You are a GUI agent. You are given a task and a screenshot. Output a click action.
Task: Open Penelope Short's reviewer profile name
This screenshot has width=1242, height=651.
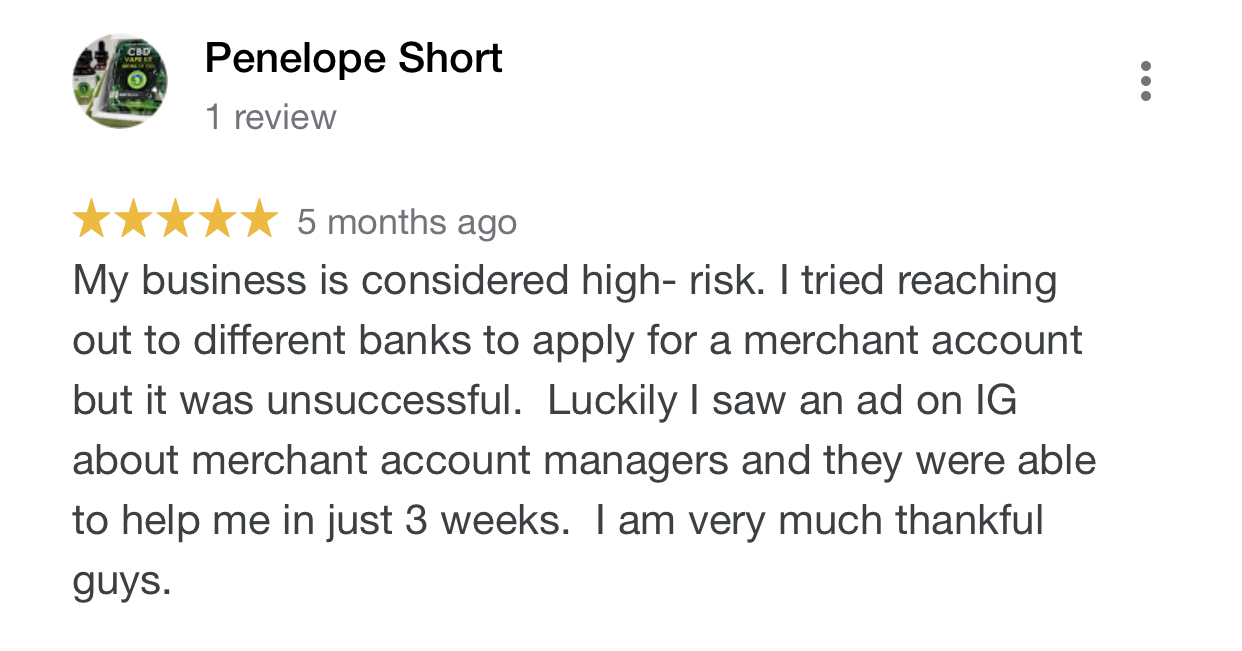coord(353,59)
